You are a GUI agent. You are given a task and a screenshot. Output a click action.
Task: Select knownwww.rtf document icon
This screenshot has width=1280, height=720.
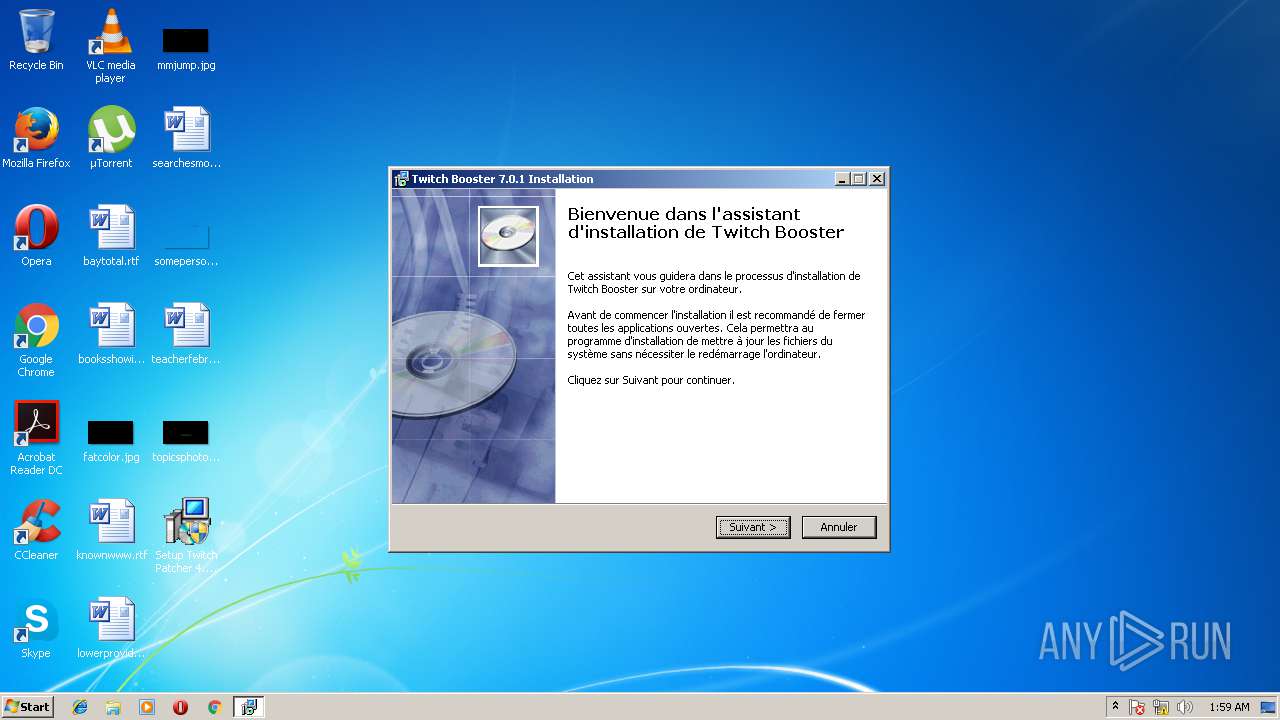click(111, 530)
